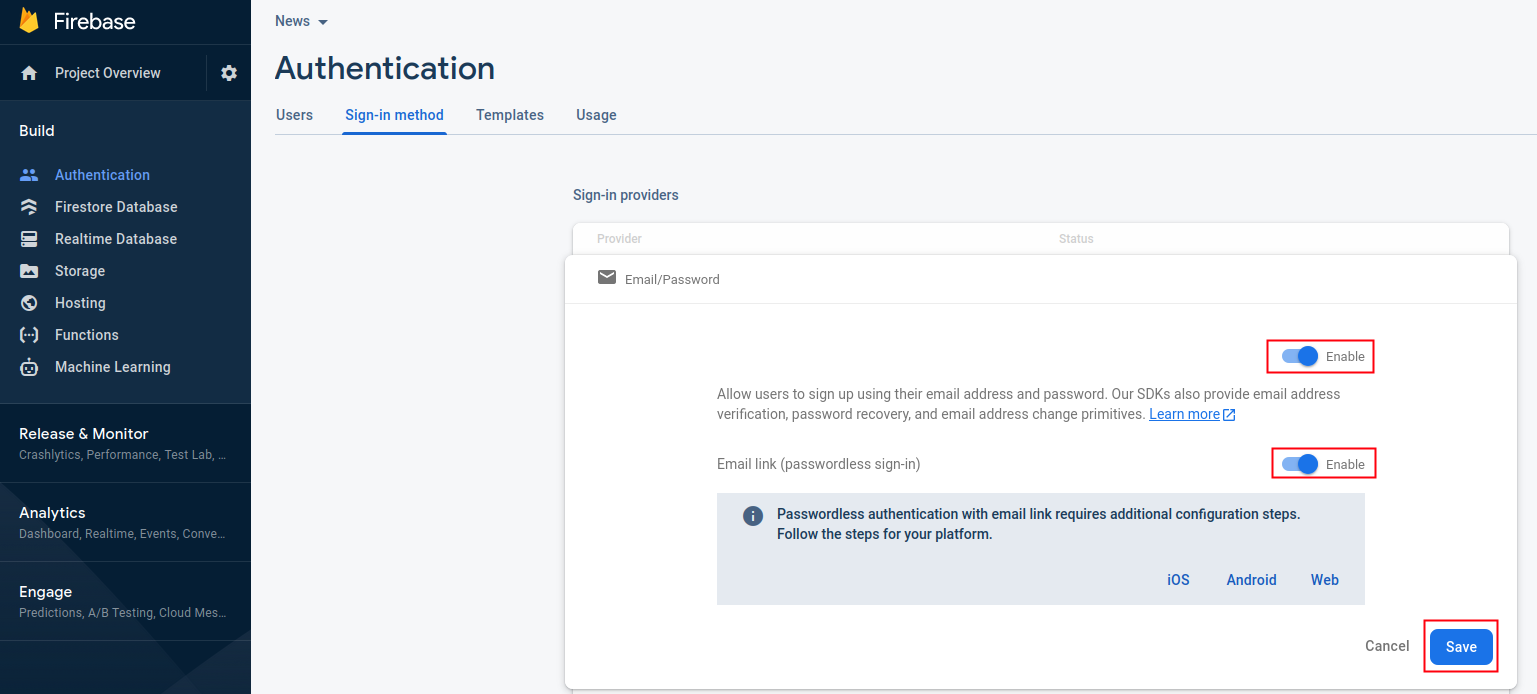Click the Save button
The image size is (1537, 694).
(x=1460, y=647)
